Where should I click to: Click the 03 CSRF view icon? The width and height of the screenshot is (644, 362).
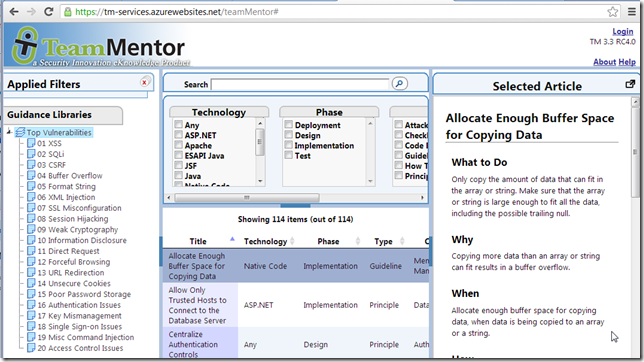pos(31,164)
